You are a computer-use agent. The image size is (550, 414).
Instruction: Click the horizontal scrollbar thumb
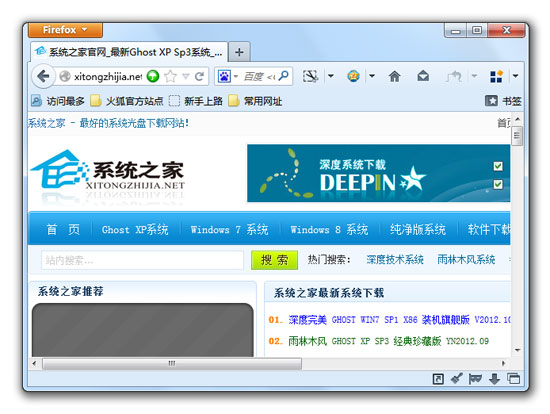pyautogui.click(x=172, y=363)
